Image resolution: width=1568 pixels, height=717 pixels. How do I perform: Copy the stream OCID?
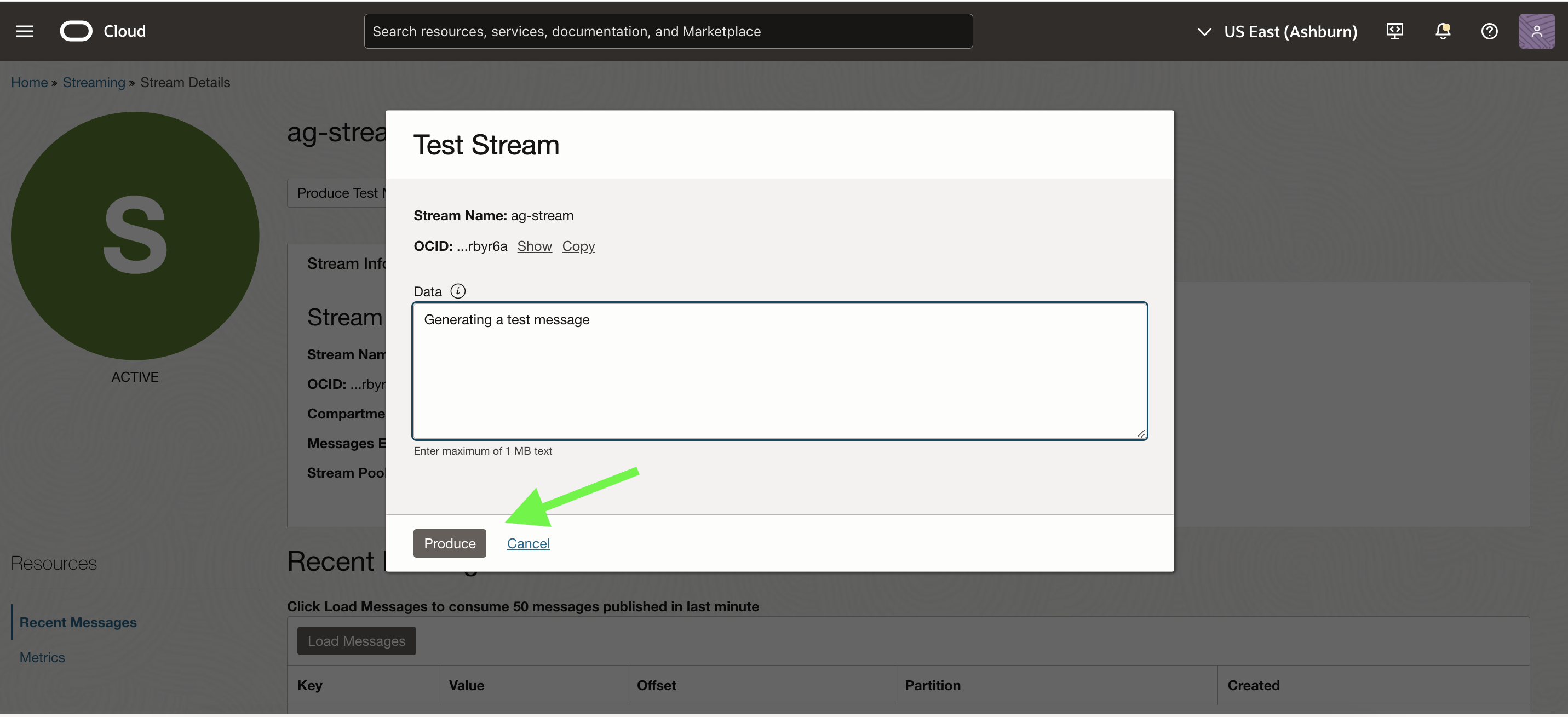pos(578,246)
